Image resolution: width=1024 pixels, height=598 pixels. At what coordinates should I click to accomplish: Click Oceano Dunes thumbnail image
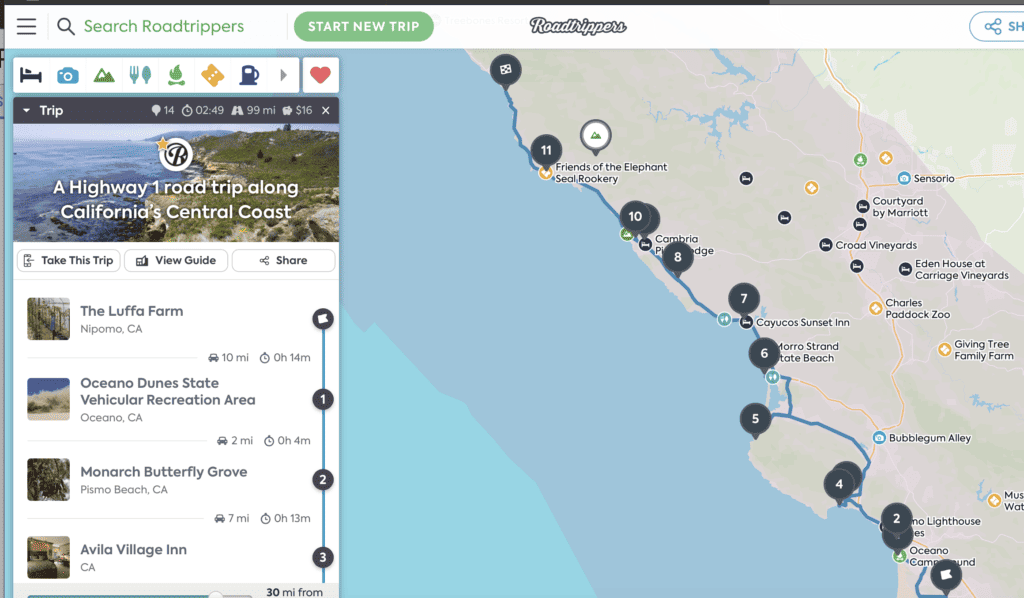pos(48,399)
